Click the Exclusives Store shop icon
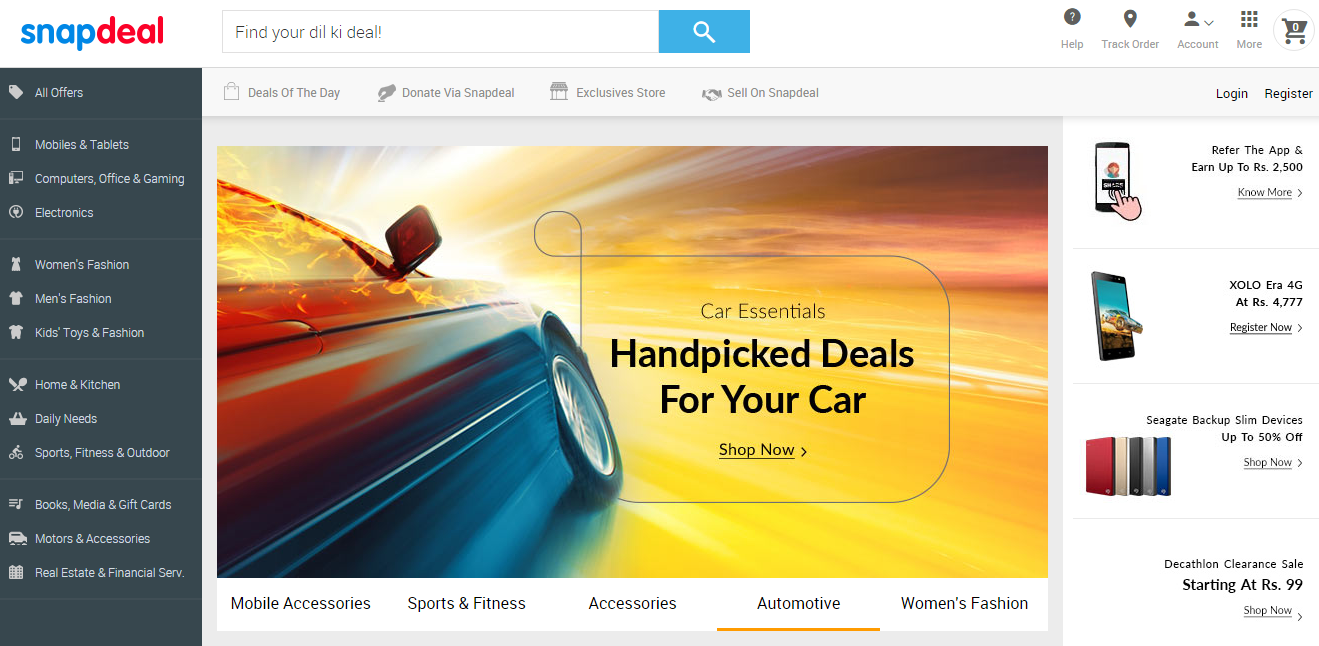The height and width of the screenshot is (646, 1319). click(x=559, y=92)
